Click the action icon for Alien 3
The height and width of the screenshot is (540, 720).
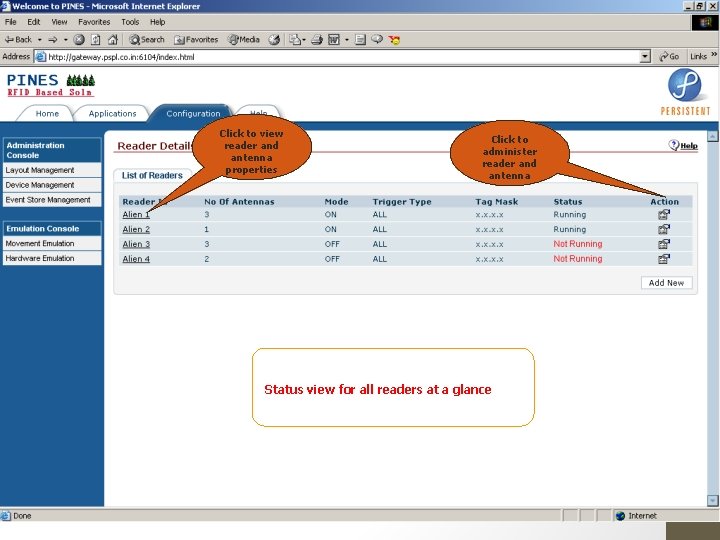[664, 244]
